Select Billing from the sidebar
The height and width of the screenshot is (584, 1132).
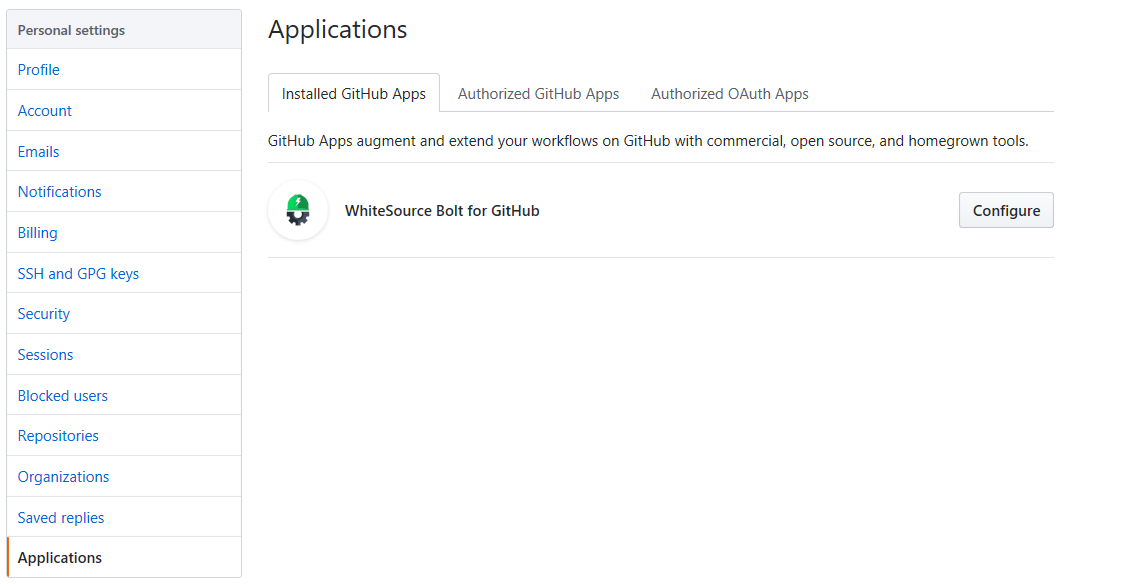click(38, 233)
